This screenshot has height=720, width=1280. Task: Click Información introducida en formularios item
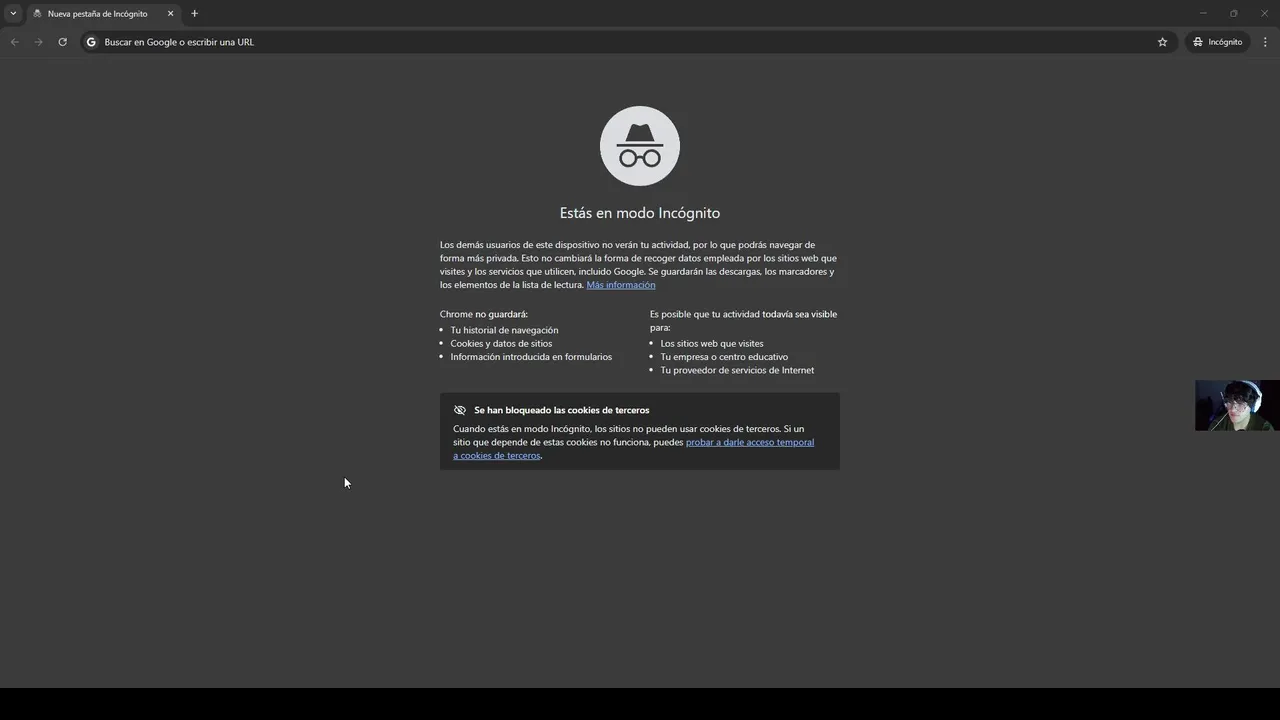pos(531,357)
